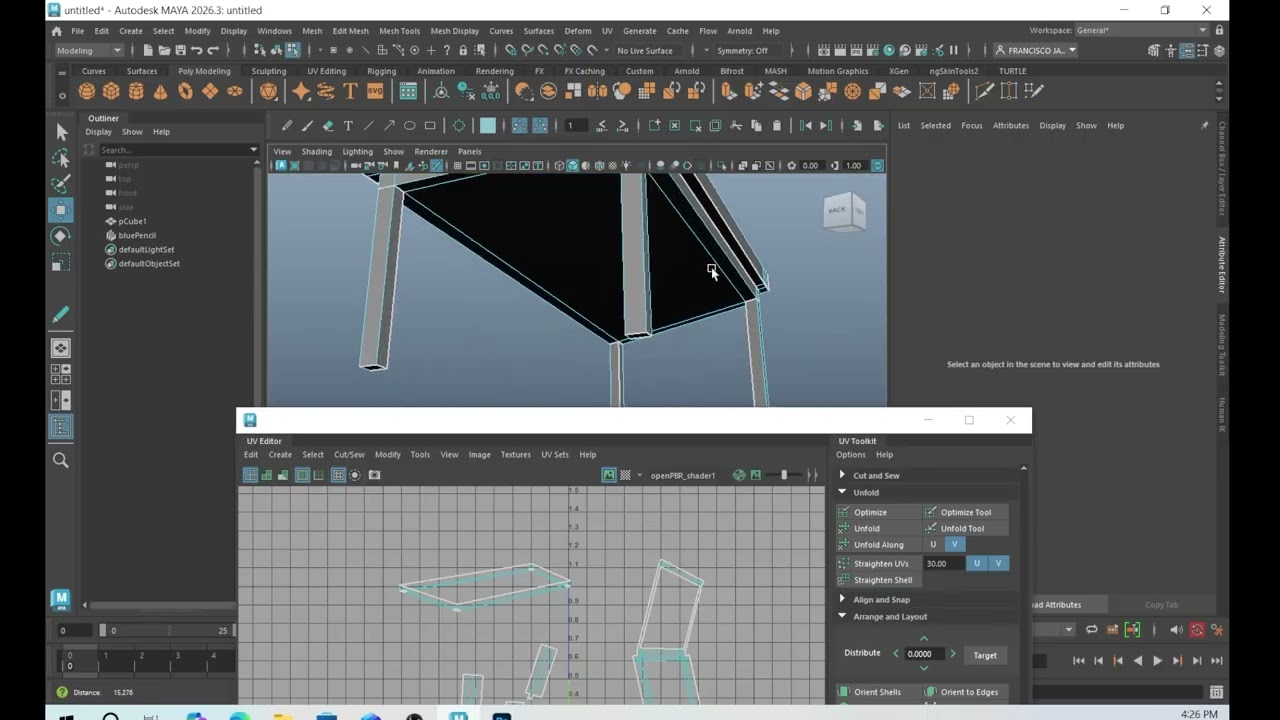The width and height of the screenshot is (1280, 720).
Task: Click the Optimize Tool button
Action: click(x=966, y=512)
